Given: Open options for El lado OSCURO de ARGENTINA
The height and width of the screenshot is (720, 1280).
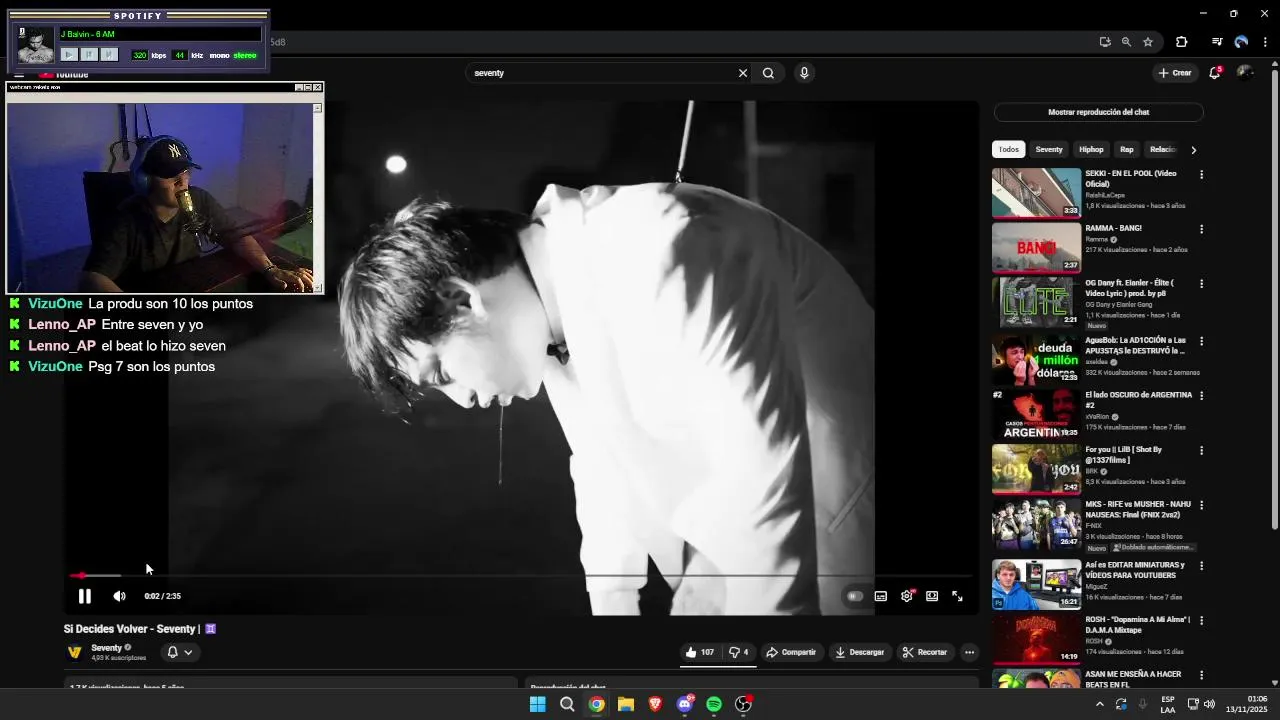Looking at the screenshot, I should pyautogui.click(x=1201, y=396).
